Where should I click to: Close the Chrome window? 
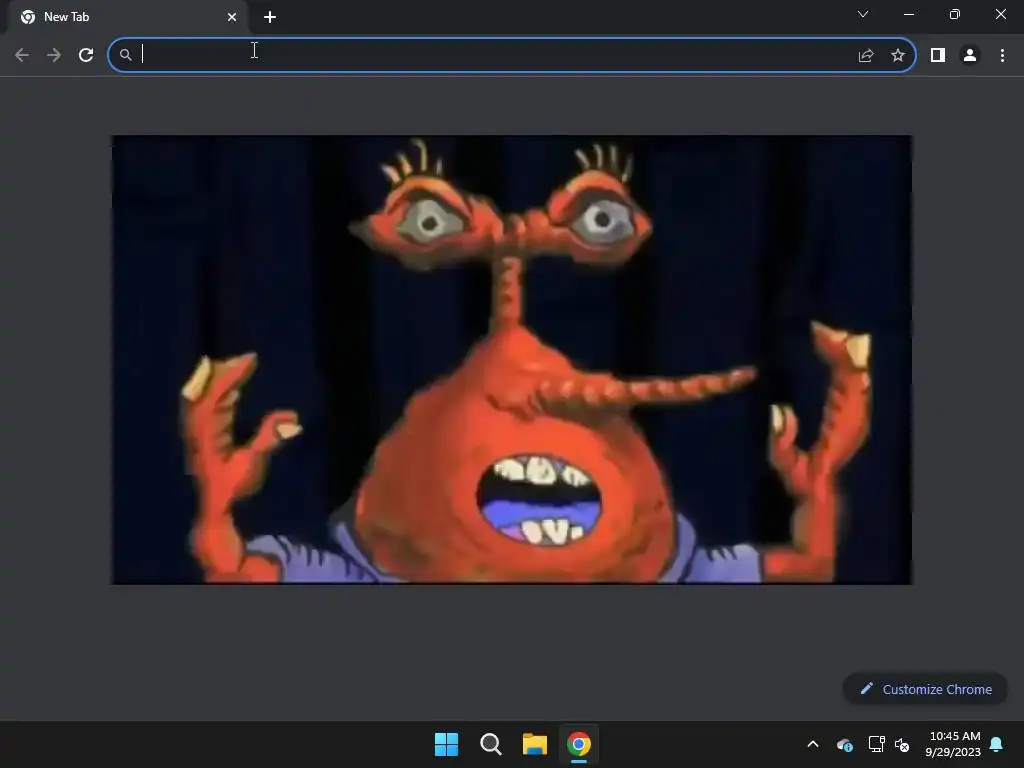click(1000, 14)
